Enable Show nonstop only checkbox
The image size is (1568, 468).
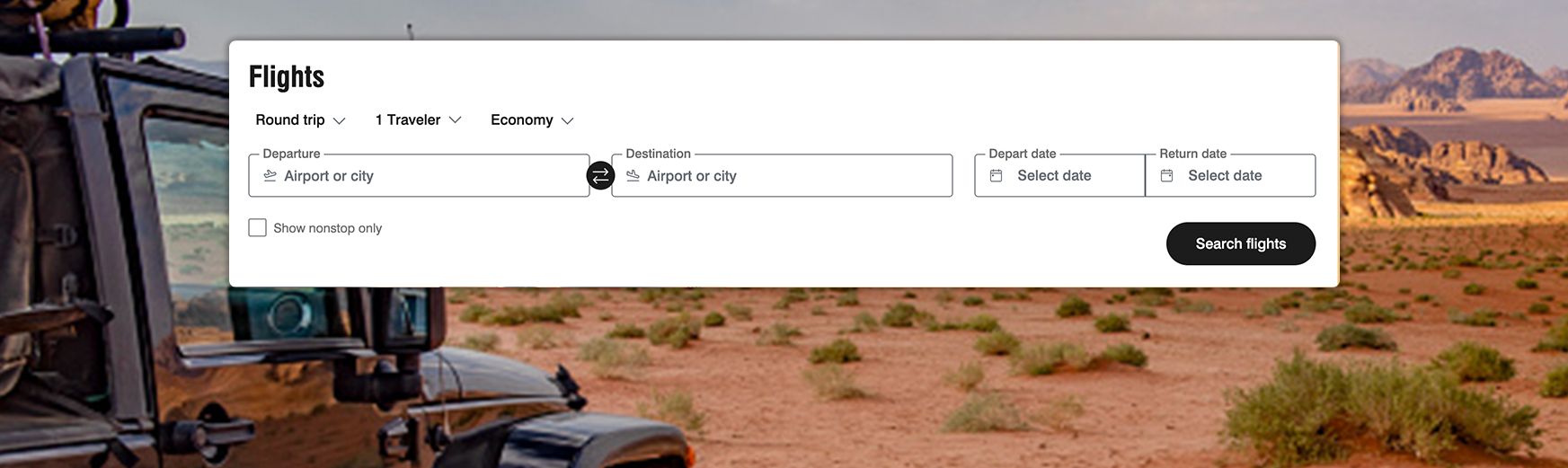(257, 228)
